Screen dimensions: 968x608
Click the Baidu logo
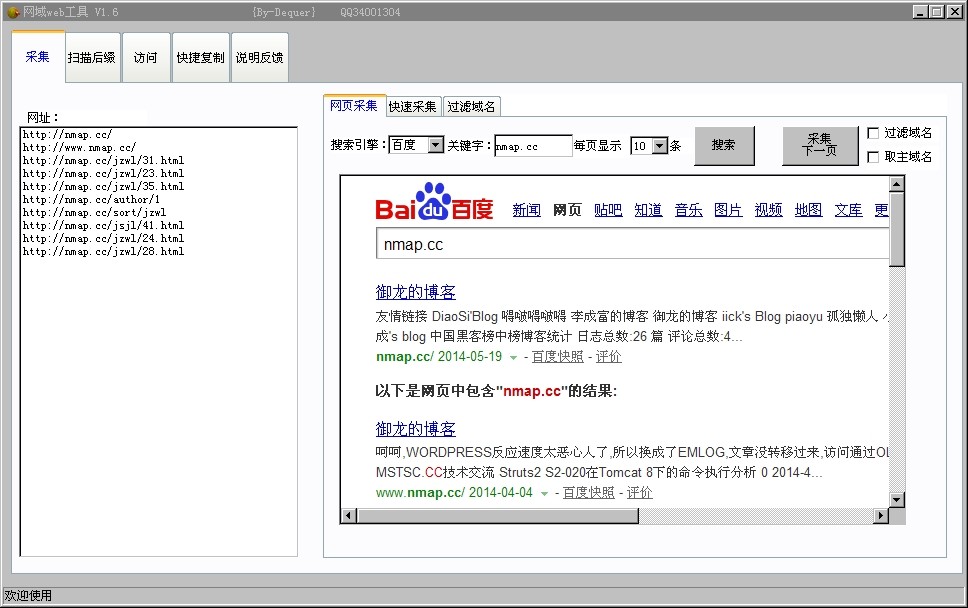pyautogui.click(x=434, y=202)
